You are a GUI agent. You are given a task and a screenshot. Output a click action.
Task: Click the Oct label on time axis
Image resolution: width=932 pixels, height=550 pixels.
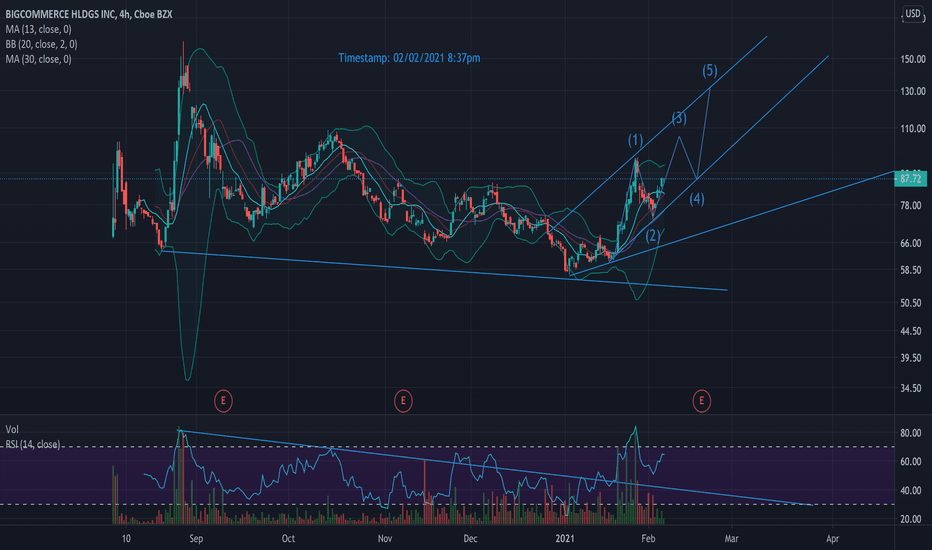[x=288, y=539]
